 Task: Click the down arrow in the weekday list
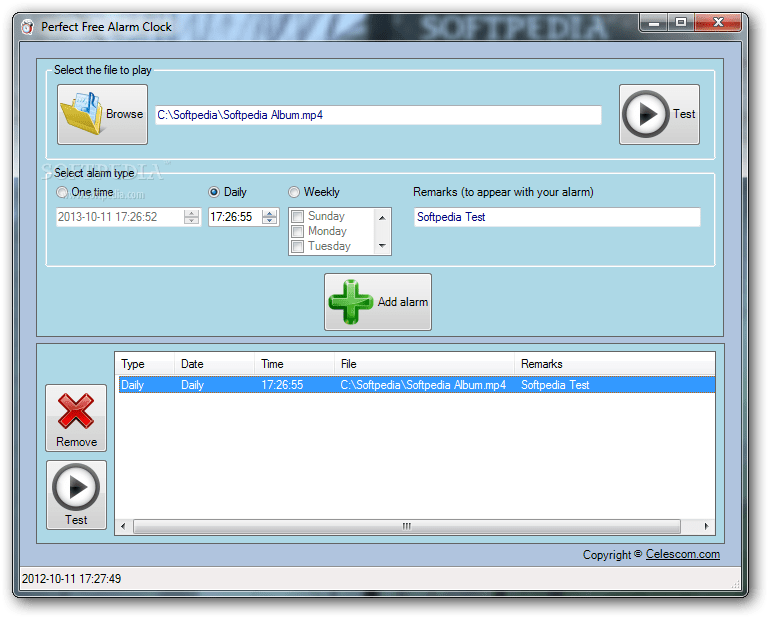[x=383, y=246]
